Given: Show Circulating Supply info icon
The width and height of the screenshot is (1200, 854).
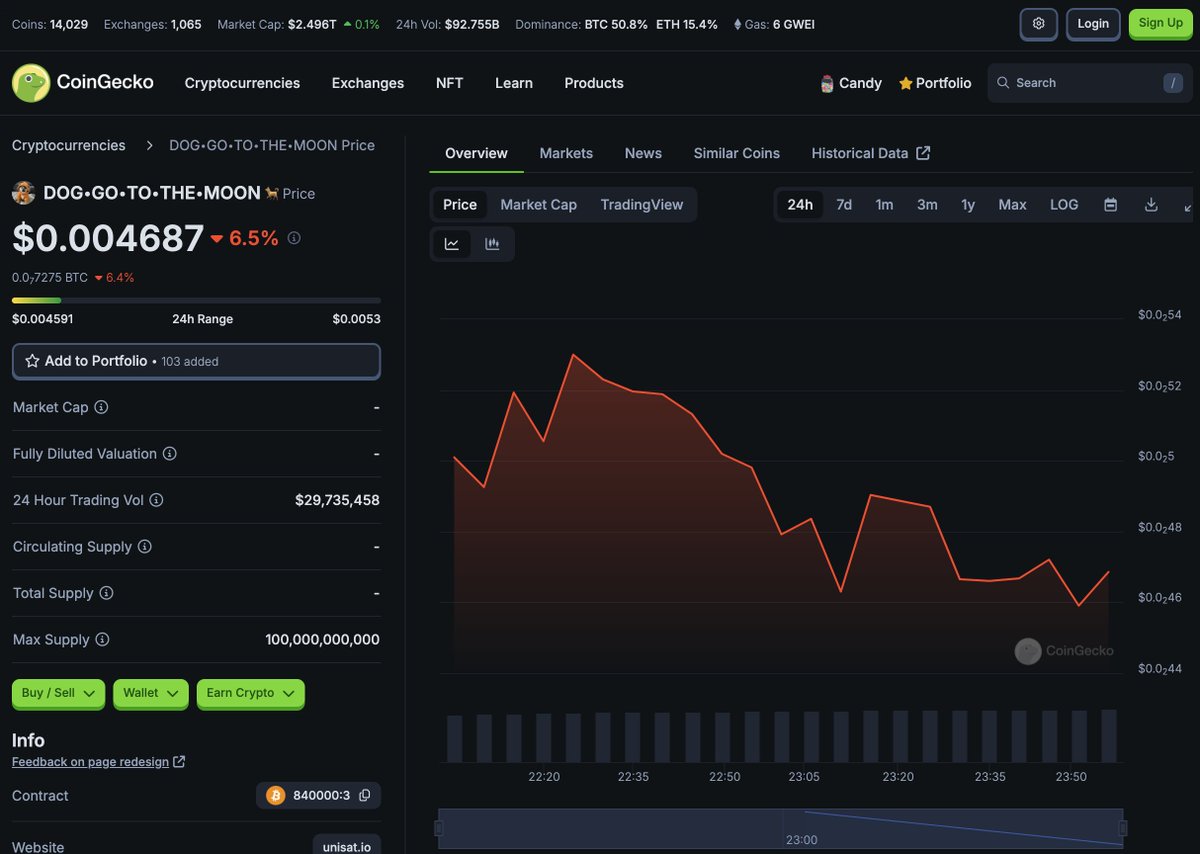Looking at the screenshot, I should click(x=145, y=547).
